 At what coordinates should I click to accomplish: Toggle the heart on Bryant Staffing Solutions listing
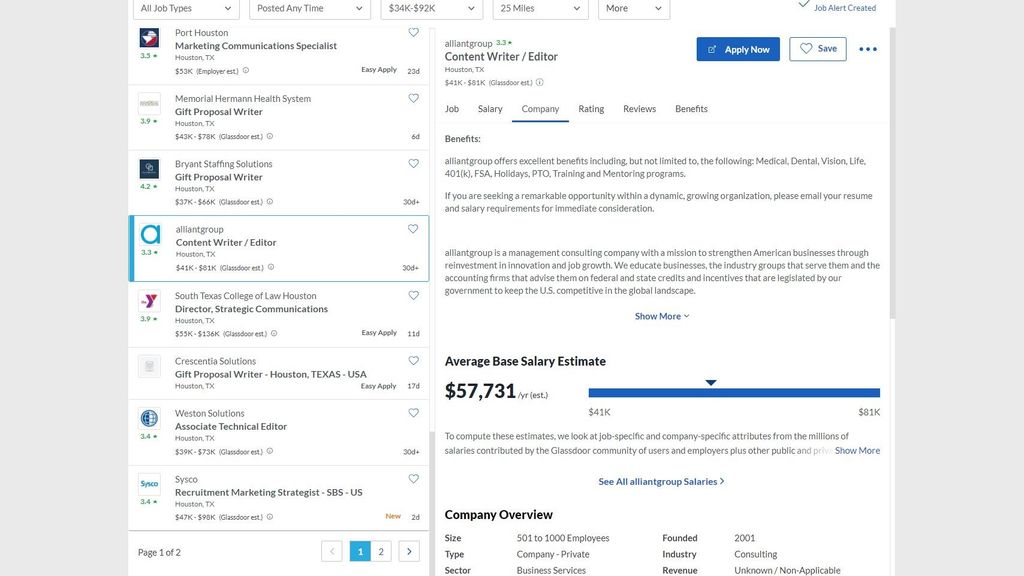click(x=412, y=162)
